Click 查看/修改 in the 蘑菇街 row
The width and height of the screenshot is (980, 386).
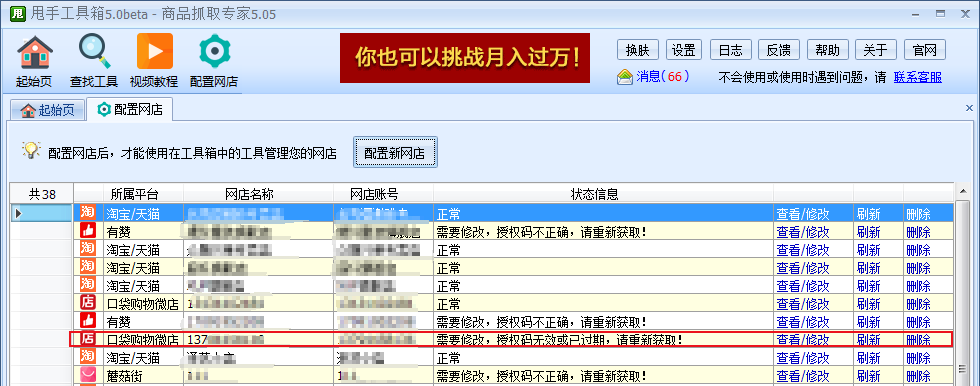click(802, 377)
